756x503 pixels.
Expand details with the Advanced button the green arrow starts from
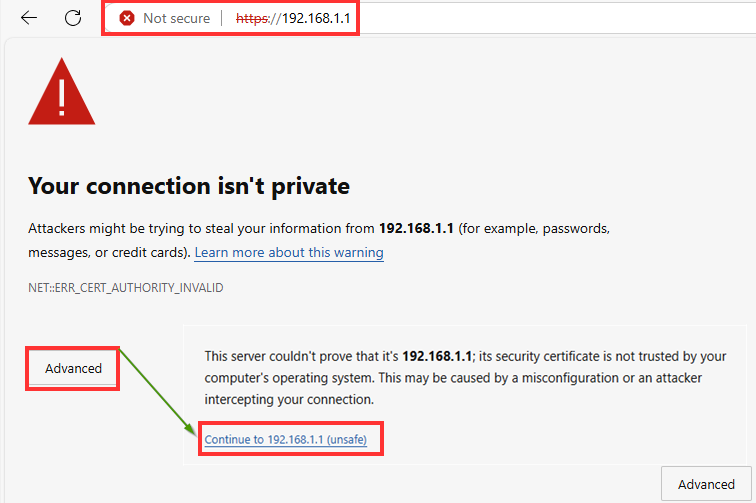[x=74, y=368]
